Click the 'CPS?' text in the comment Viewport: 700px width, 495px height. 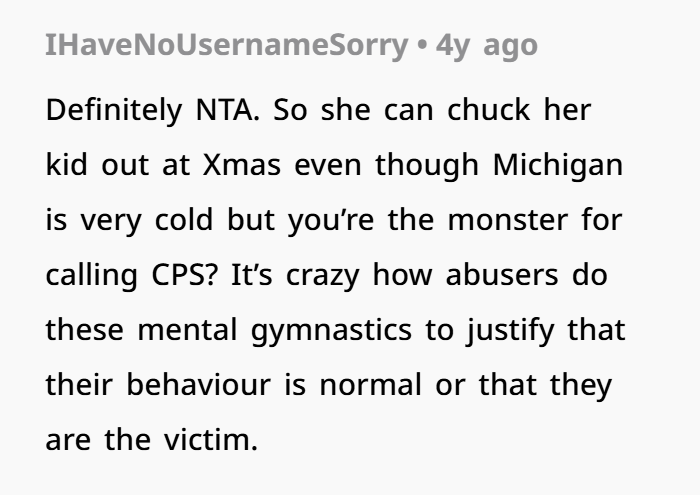pyautogui.click(x=184, y=275)
